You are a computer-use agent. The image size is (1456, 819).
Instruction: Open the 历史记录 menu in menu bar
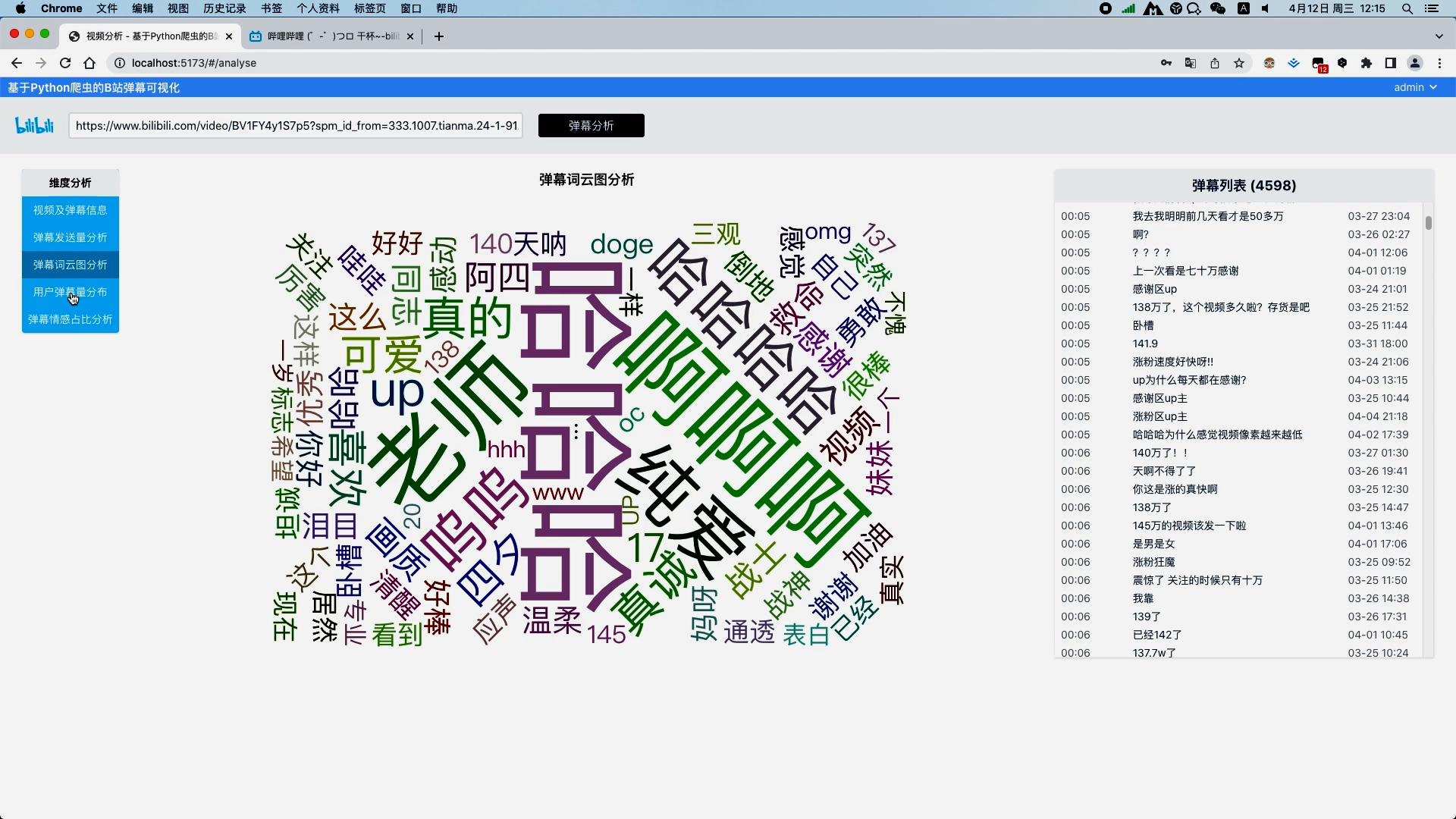click(x=224, y=8)
